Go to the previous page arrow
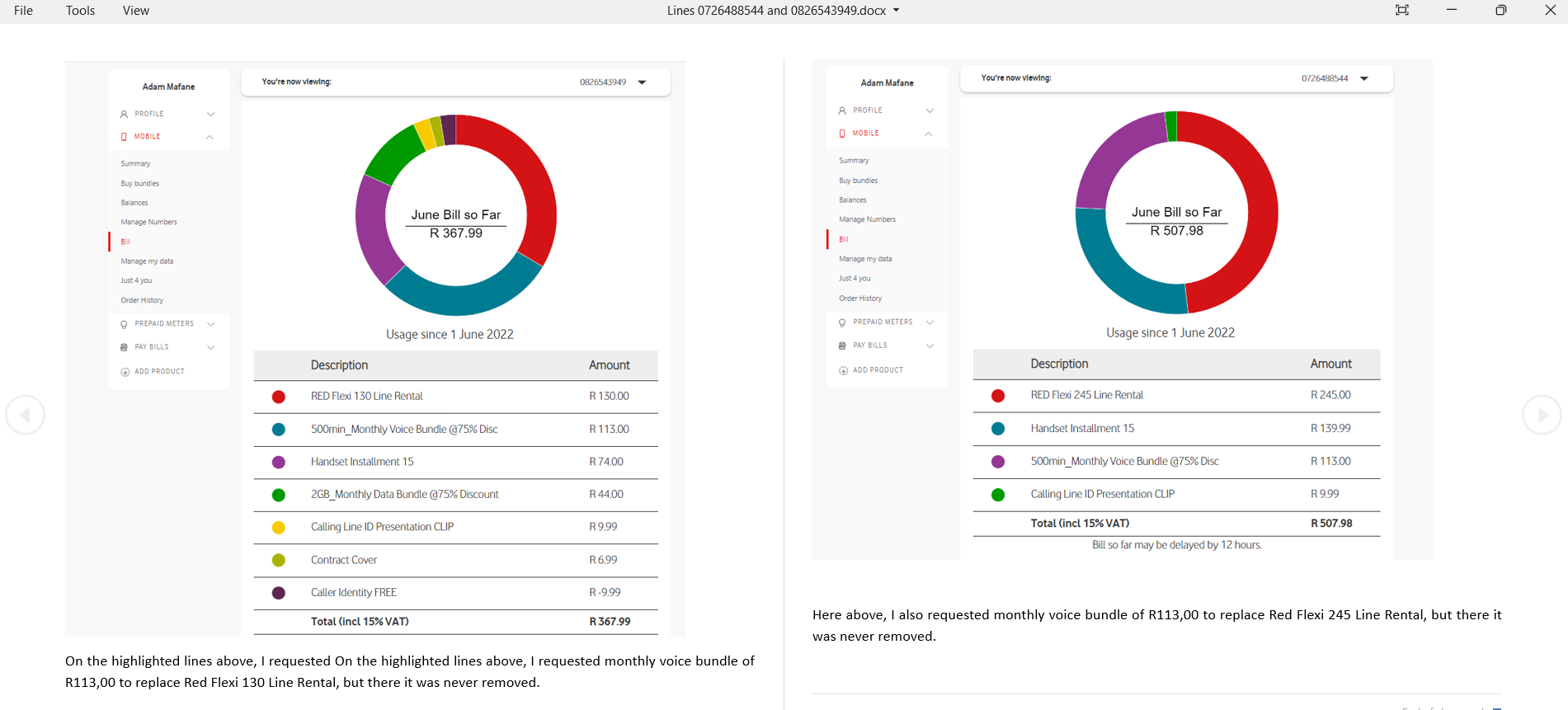The height and width of the screenshot is (710, 1568). point(25,415)
